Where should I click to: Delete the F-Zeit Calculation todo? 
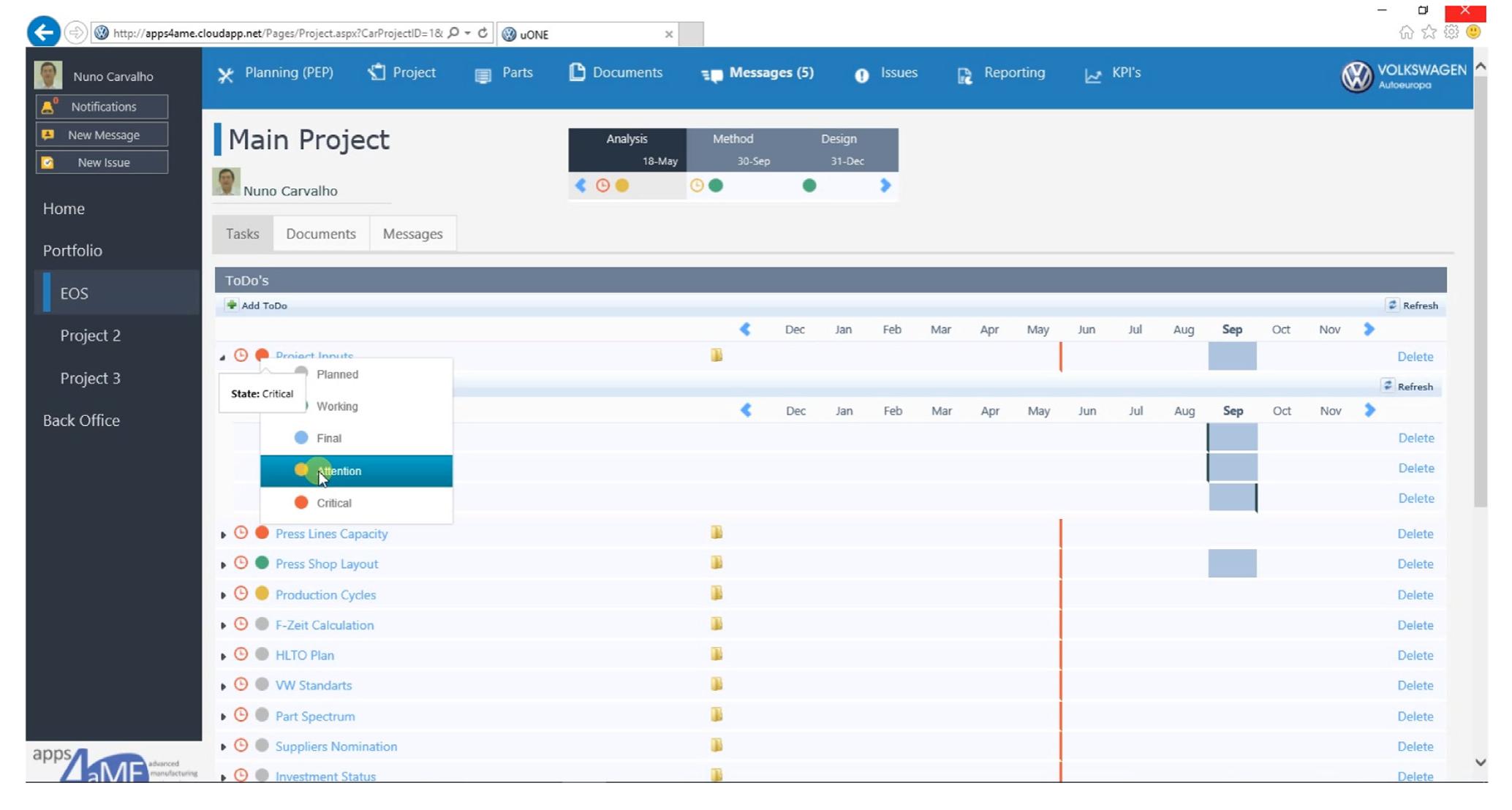(x=1415, y=624)
